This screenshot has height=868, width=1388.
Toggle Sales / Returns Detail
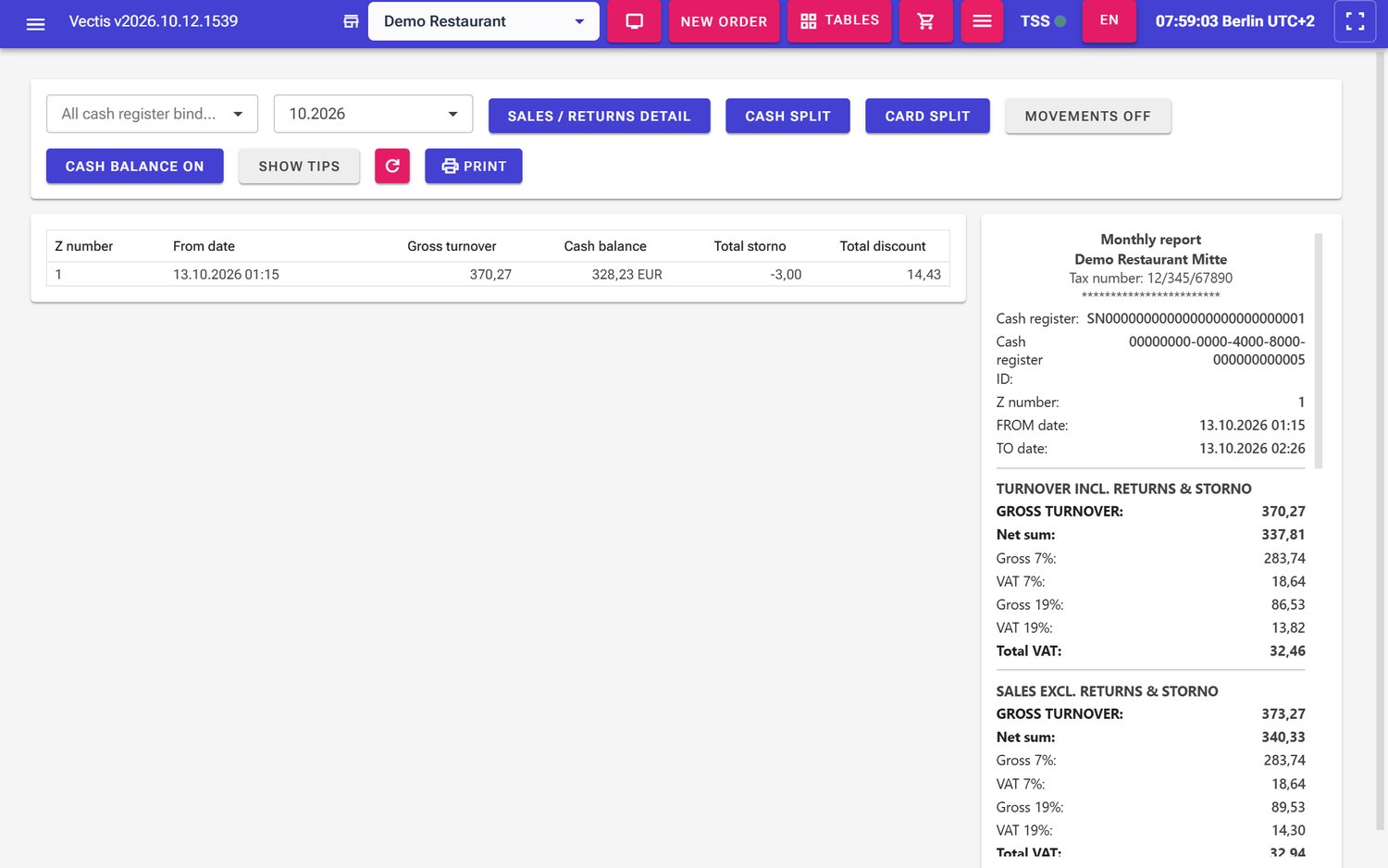pyautogui.click(x=600, y=116)
